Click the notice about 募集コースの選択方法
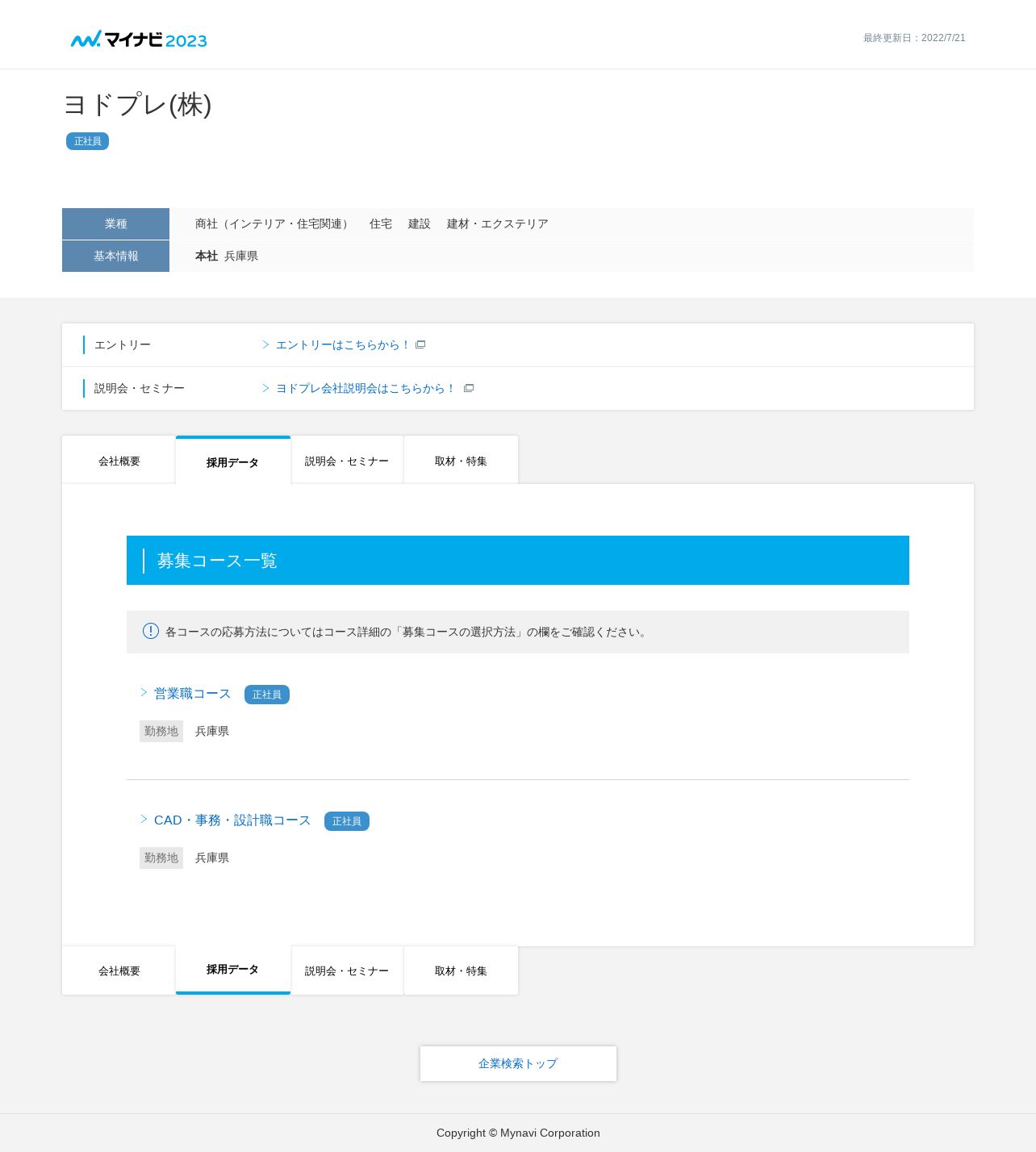The width and height of the screenshot is (1036, 1152). (518, 632)
